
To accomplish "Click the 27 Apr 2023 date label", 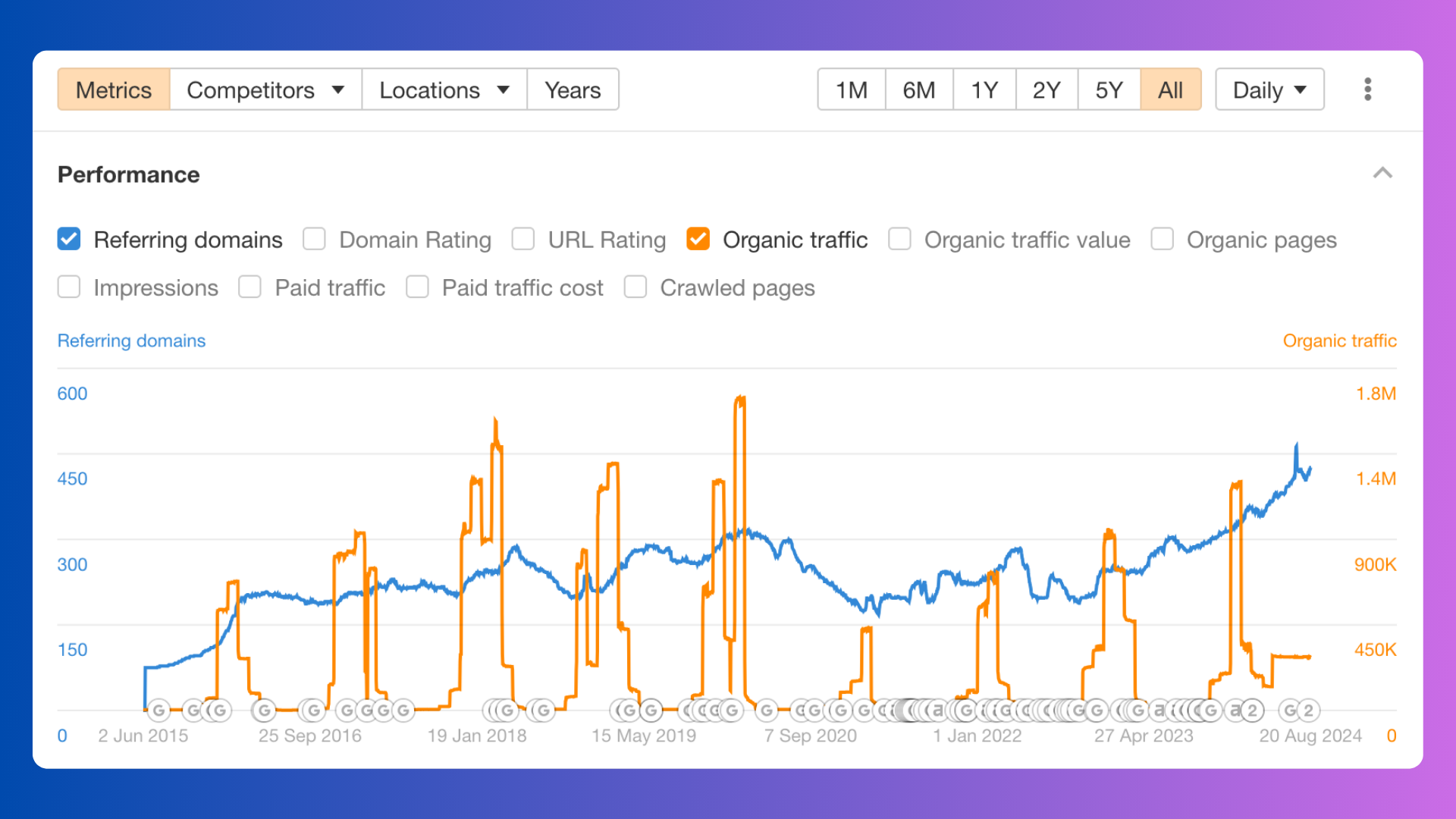I will tap(1144, 736).
